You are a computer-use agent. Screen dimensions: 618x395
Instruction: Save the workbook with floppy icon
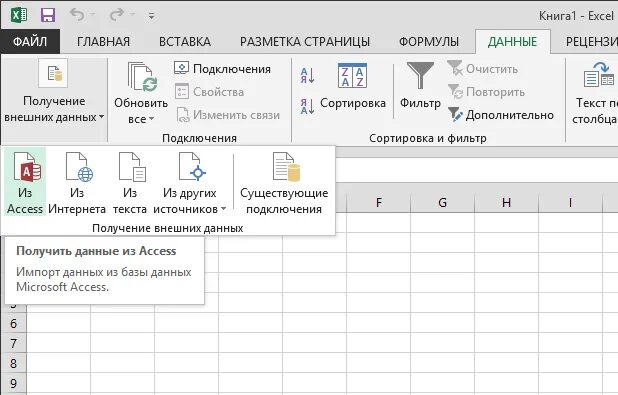pyautogui.click(x=48, y=15)
